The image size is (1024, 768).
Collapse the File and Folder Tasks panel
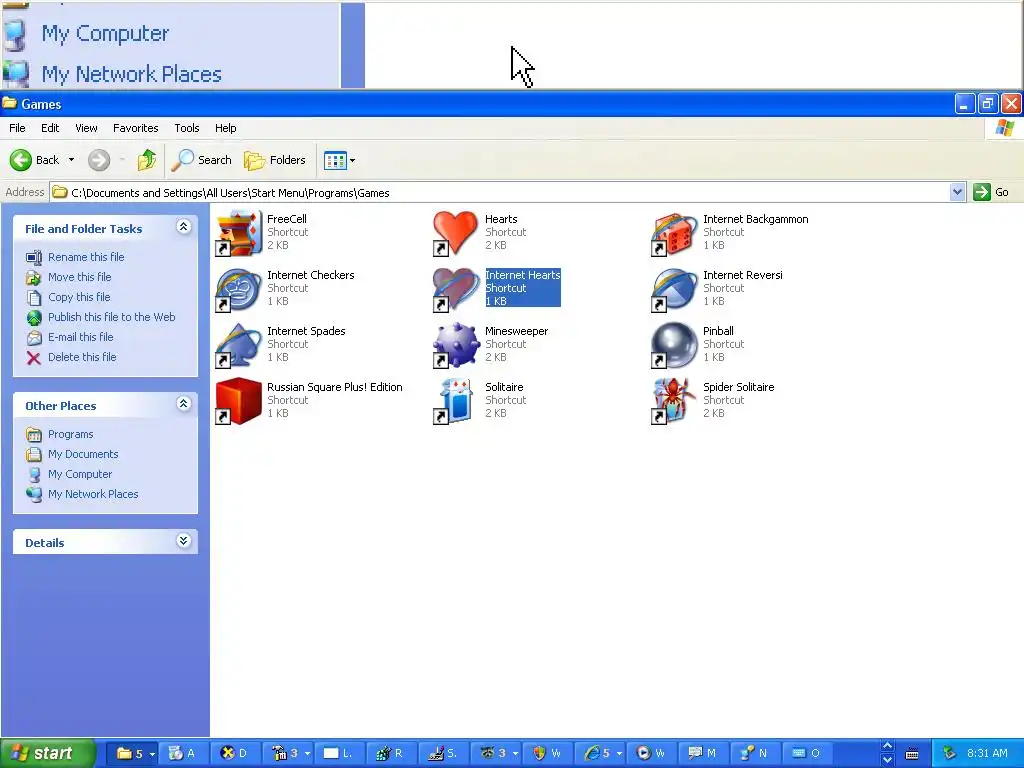pyautogui.click(x=184, y=227)
